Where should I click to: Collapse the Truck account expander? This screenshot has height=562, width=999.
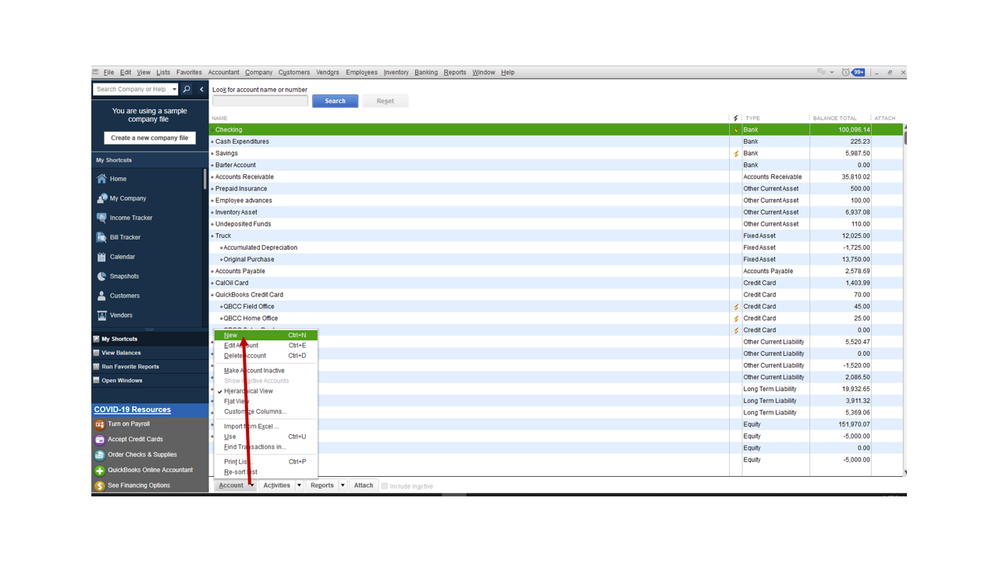(213, 236)
